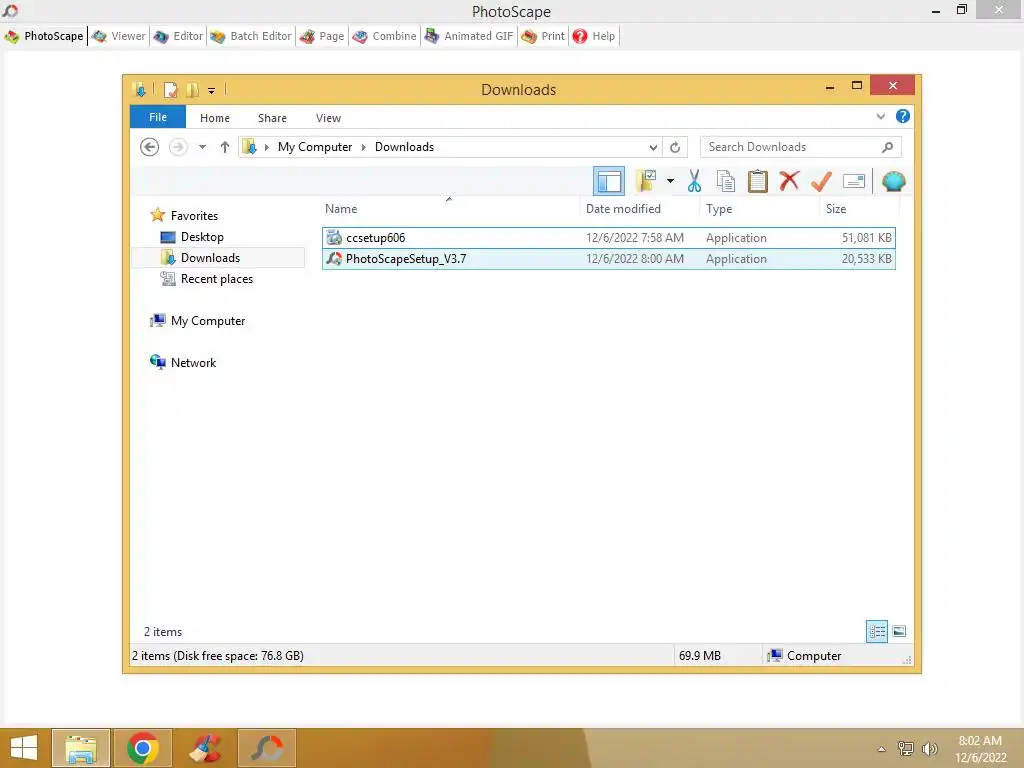Select Network in the navigation pane
The width and height of the screenshot is (1024, 768).
click(193, 362)
